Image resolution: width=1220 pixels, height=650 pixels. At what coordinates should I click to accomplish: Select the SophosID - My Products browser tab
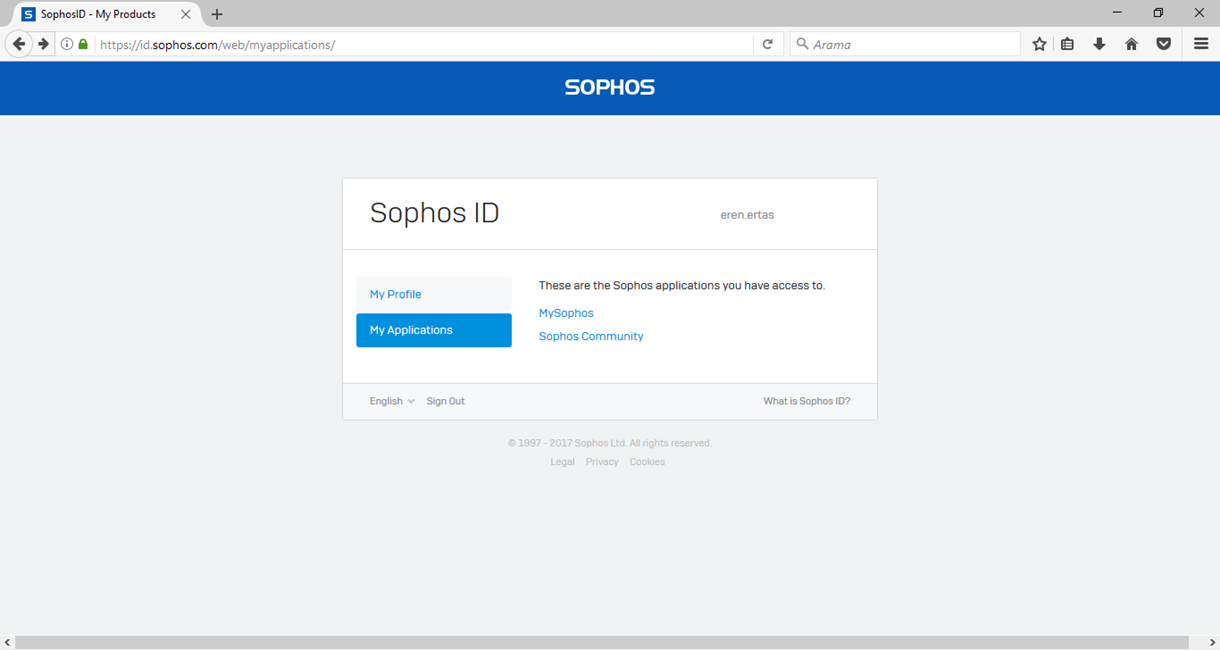[x=107, y=14]
